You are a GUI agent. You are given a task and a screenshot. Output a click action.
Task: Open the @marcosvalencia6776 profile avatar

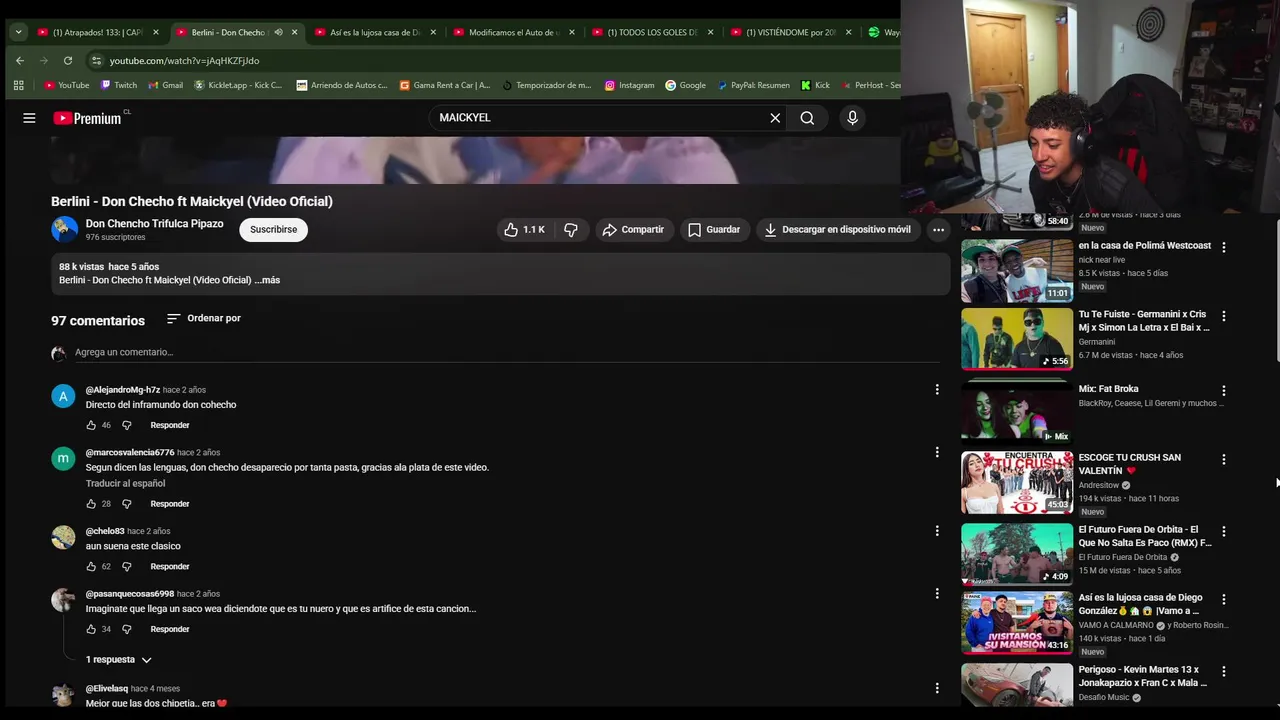tap(63, 459)
